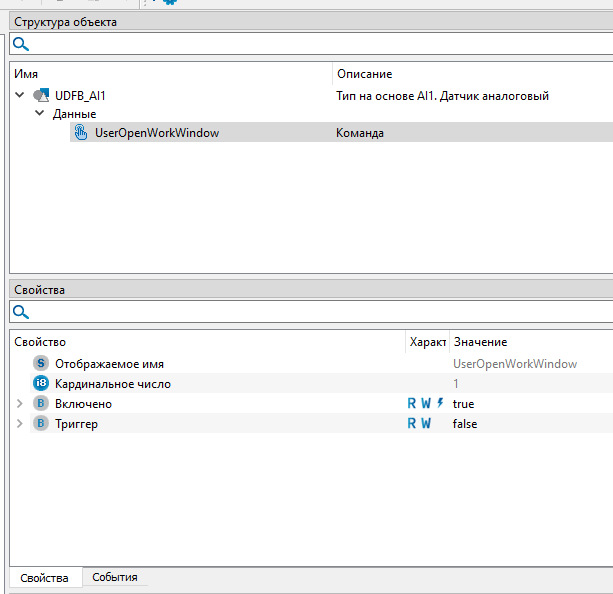Collapse the UDFB_AI1 tree node
The image size is (613, 594).
[x=20, y=96]
